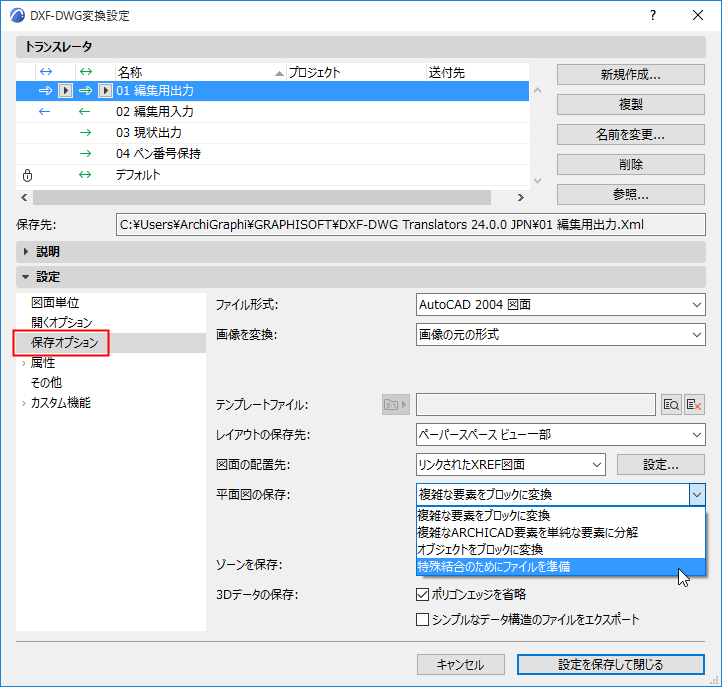This screenshot has height=687, width=722.
Task: Click the blue left arrow in 02 編集用入力 row
Action: (x=44, y=111)
